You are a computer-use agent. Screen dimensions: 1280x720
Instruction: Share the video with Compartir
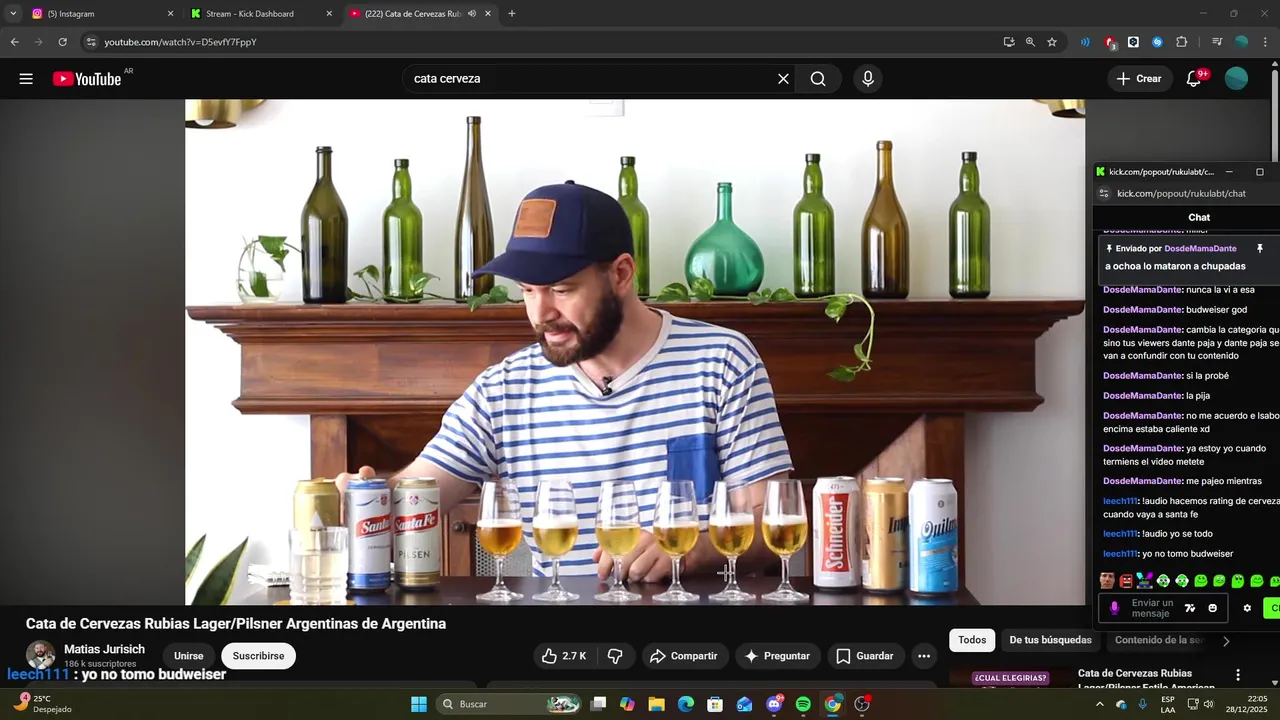point(684,656)
